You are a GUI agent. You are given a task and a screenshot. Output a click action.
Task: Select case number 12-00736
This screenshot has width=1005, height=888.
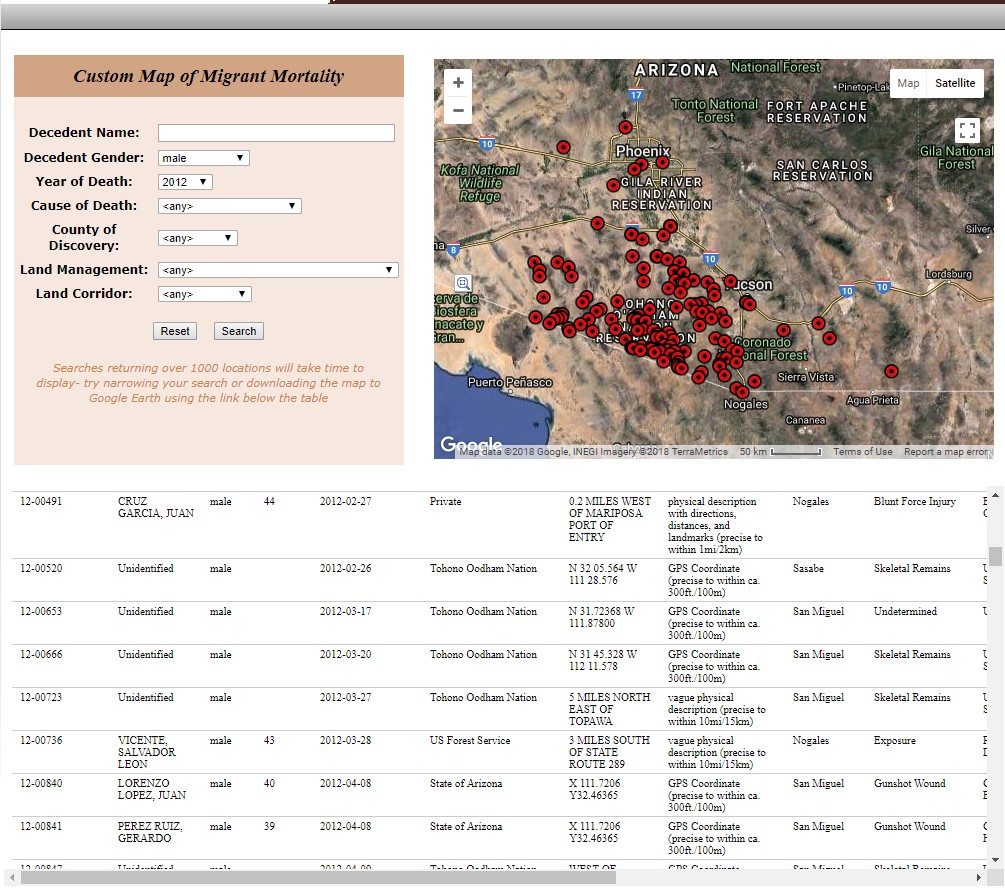pyautogui.click(x=41, y=740)
